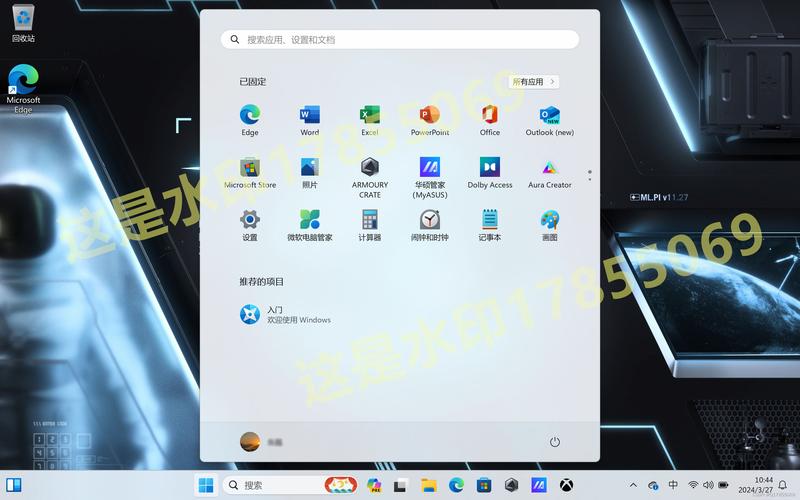Open Outlook (new) app
800x500 pixels.
coord(549,120)
